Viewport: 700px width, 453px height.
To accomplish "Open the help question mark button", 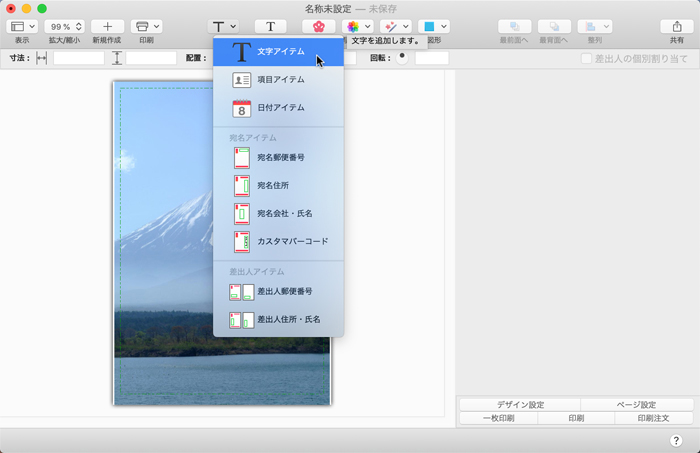I will click(676, 440).
